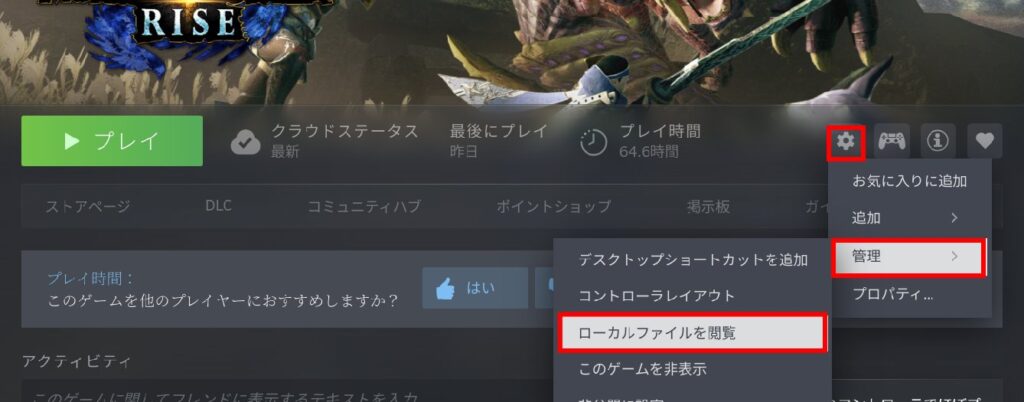Open the controller settings icon
The image size is (1024, 402).
(x=891, y=142)
